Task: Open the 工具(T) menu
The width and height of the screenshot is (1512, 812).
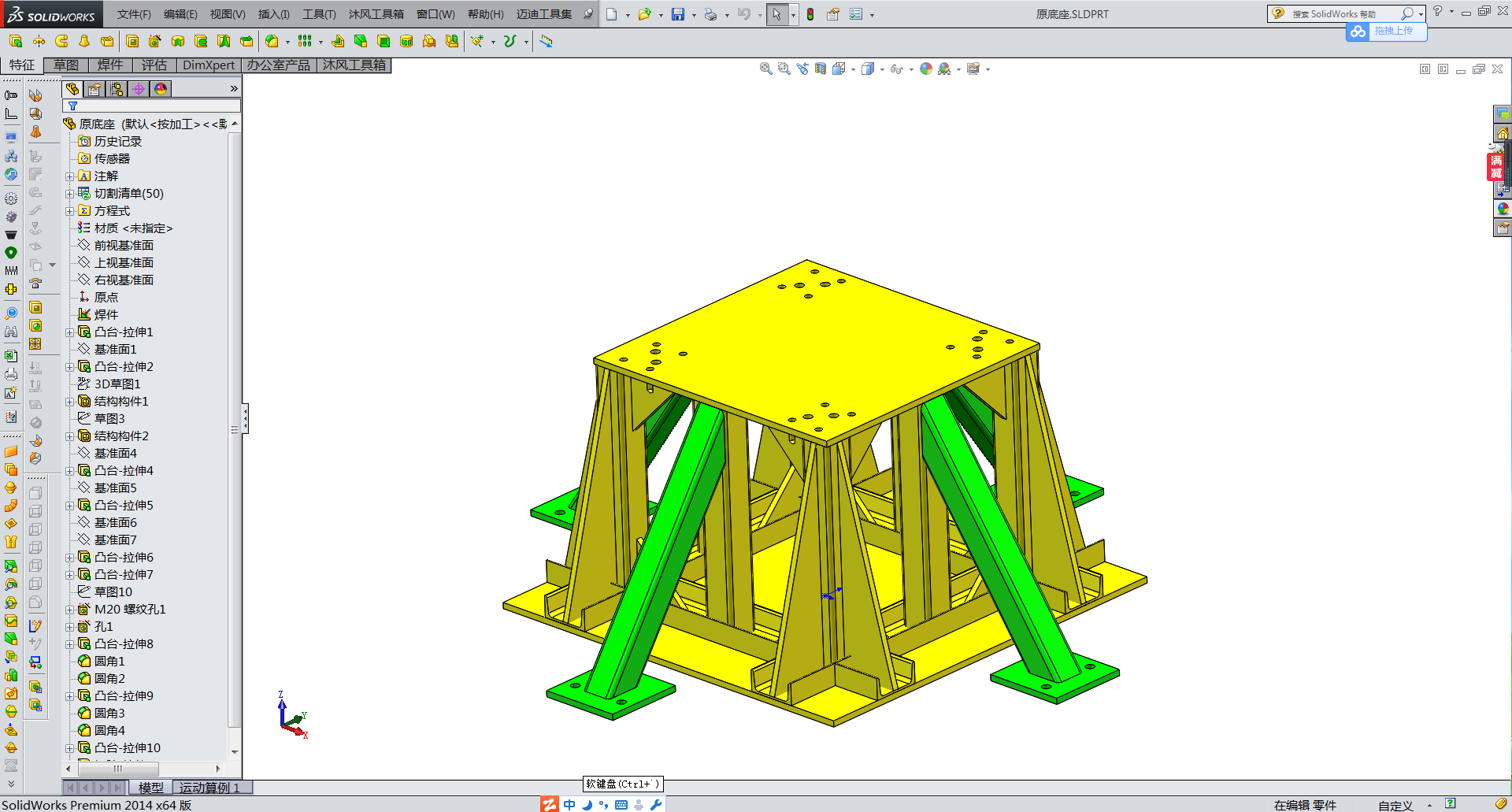Action: [319, 14]
